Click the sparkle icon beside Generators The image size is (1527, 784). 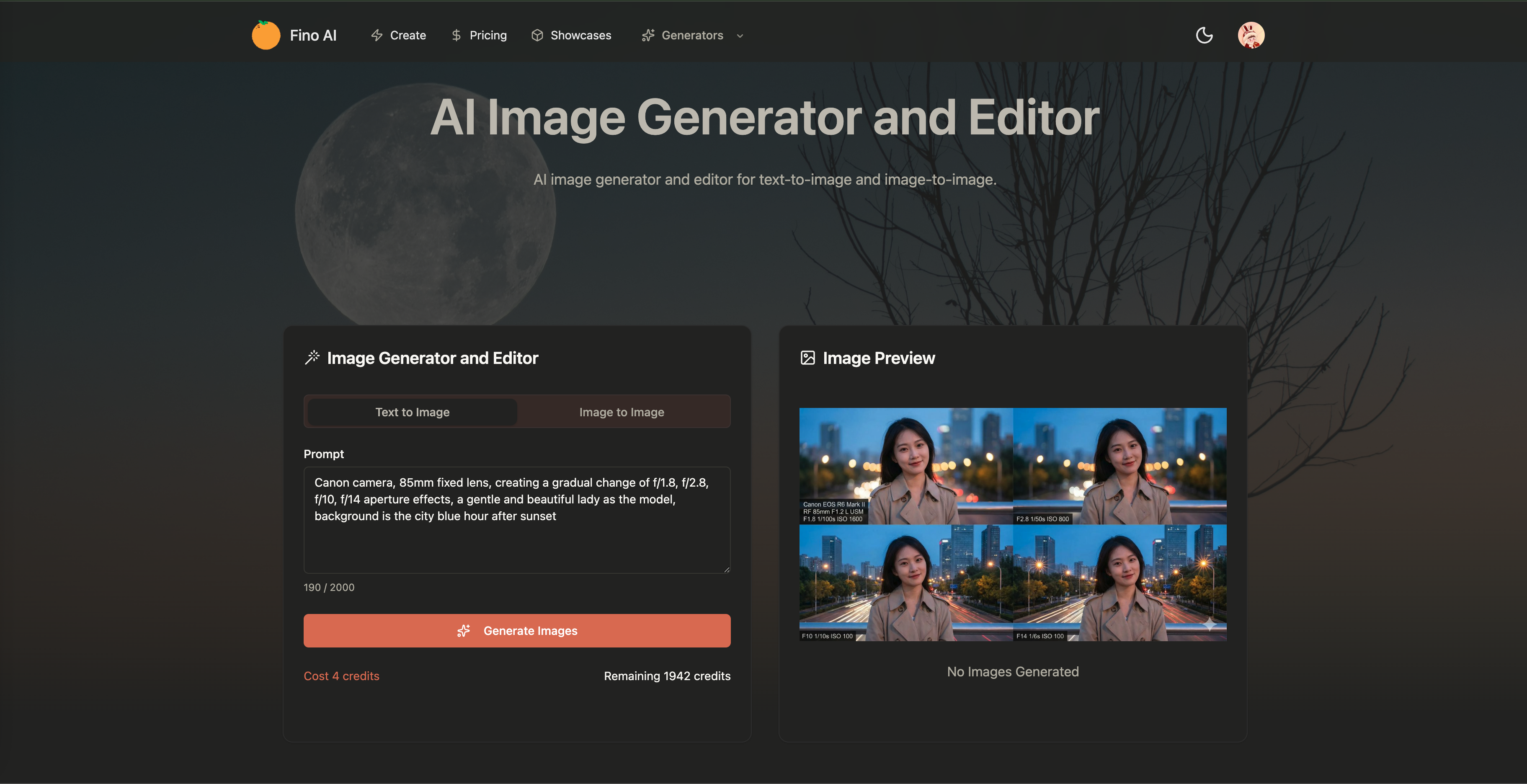point(647,35)
